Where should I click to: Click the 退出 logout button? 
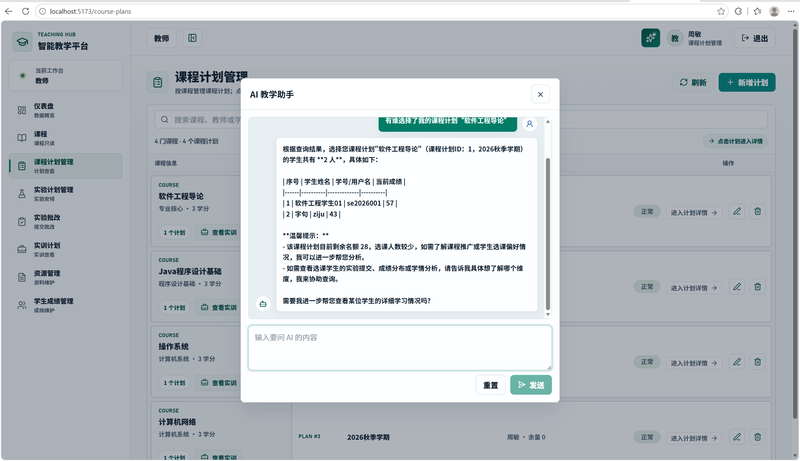[x=755, y=38]
